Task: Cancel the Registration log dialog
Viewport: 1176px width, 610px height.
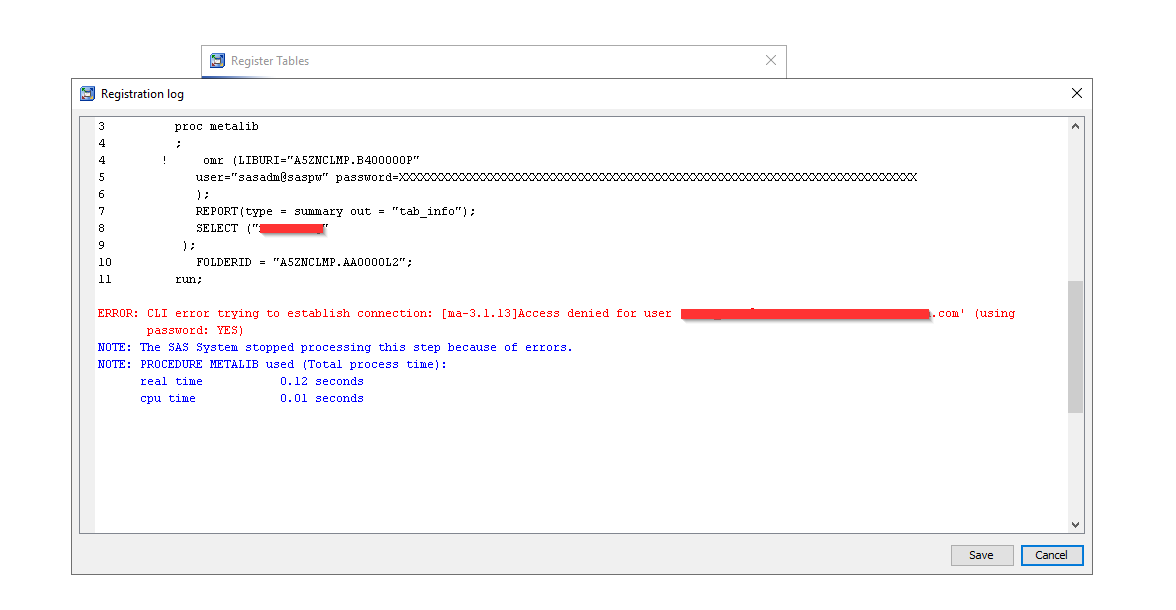Action: pos(1052,555)
